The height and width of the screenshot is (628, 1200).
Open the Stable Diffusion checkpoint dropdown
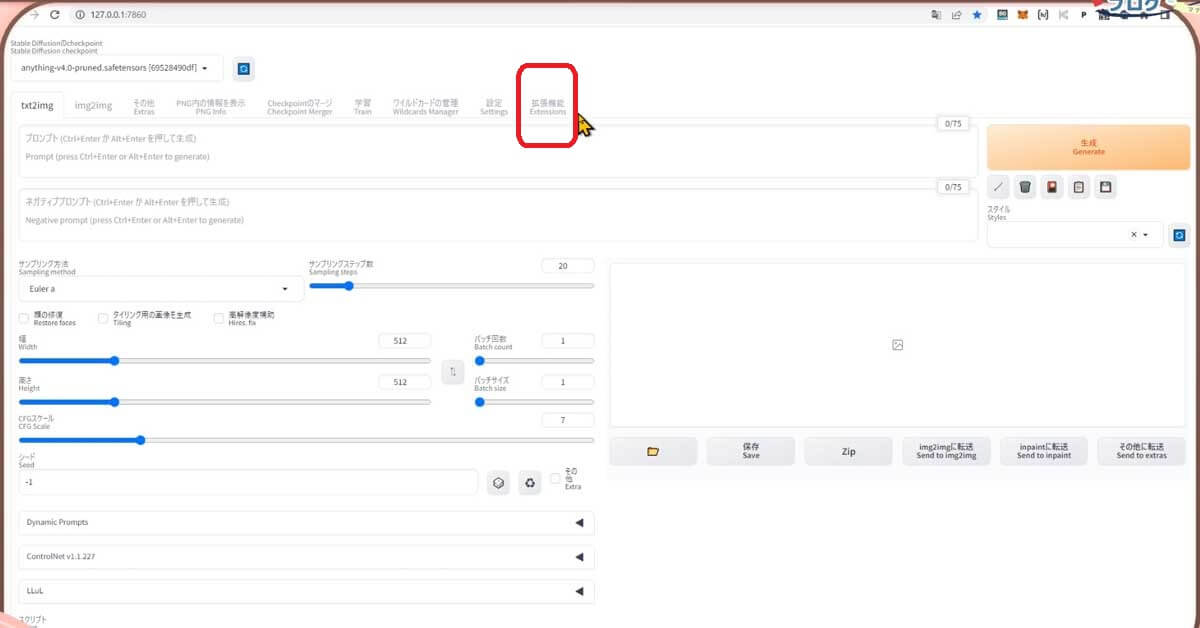click(x=116, y=68)
